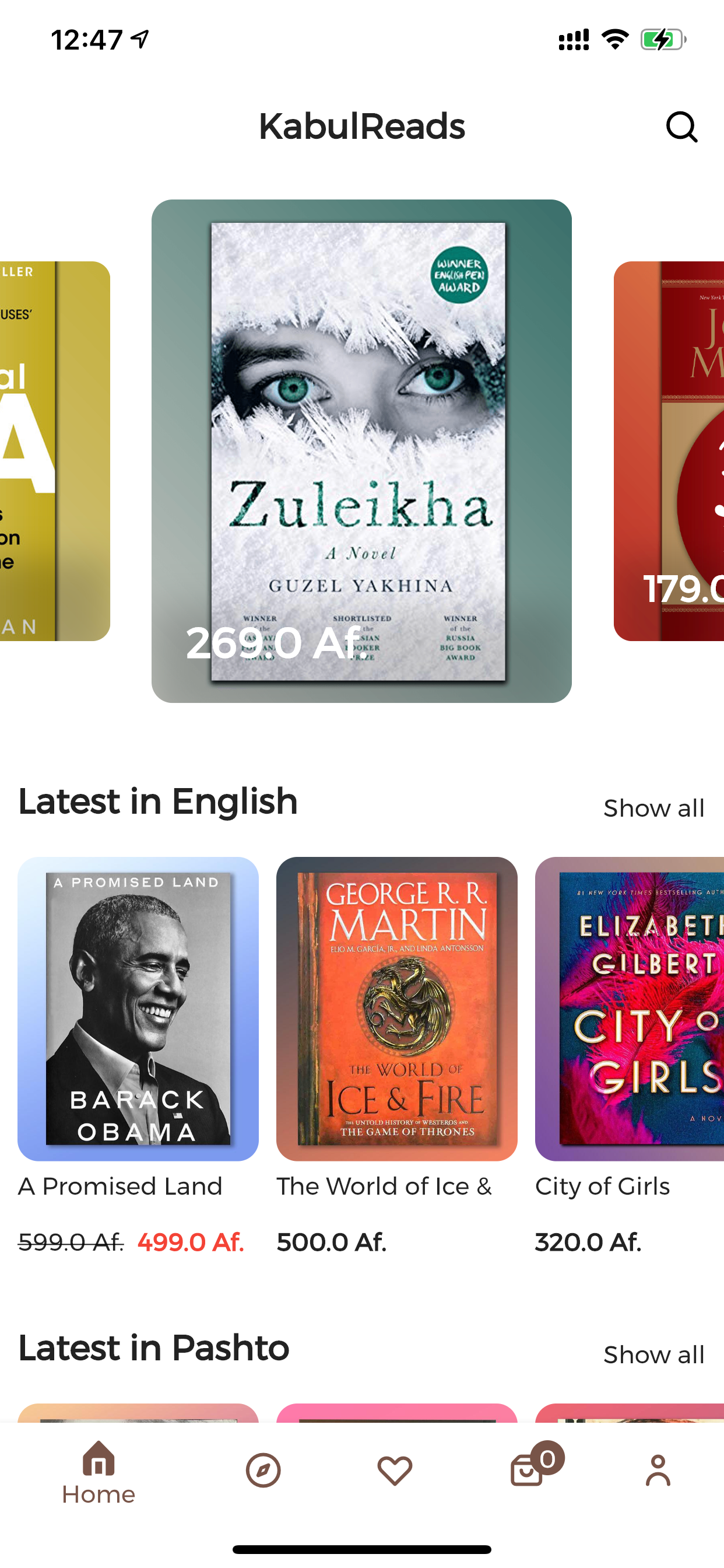Tap the battery charging status icon
This screenshot has width=724, height=1568.
(x=663, y=40)
